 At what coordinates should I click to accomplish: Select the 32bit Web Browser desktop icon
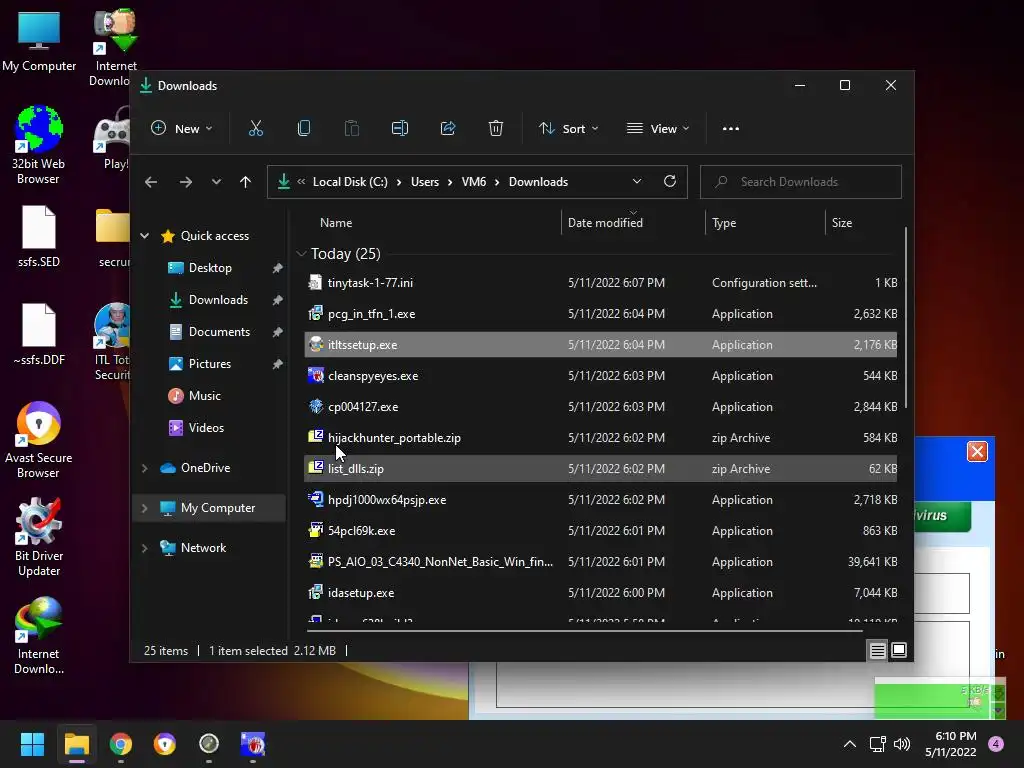[39, 145]
